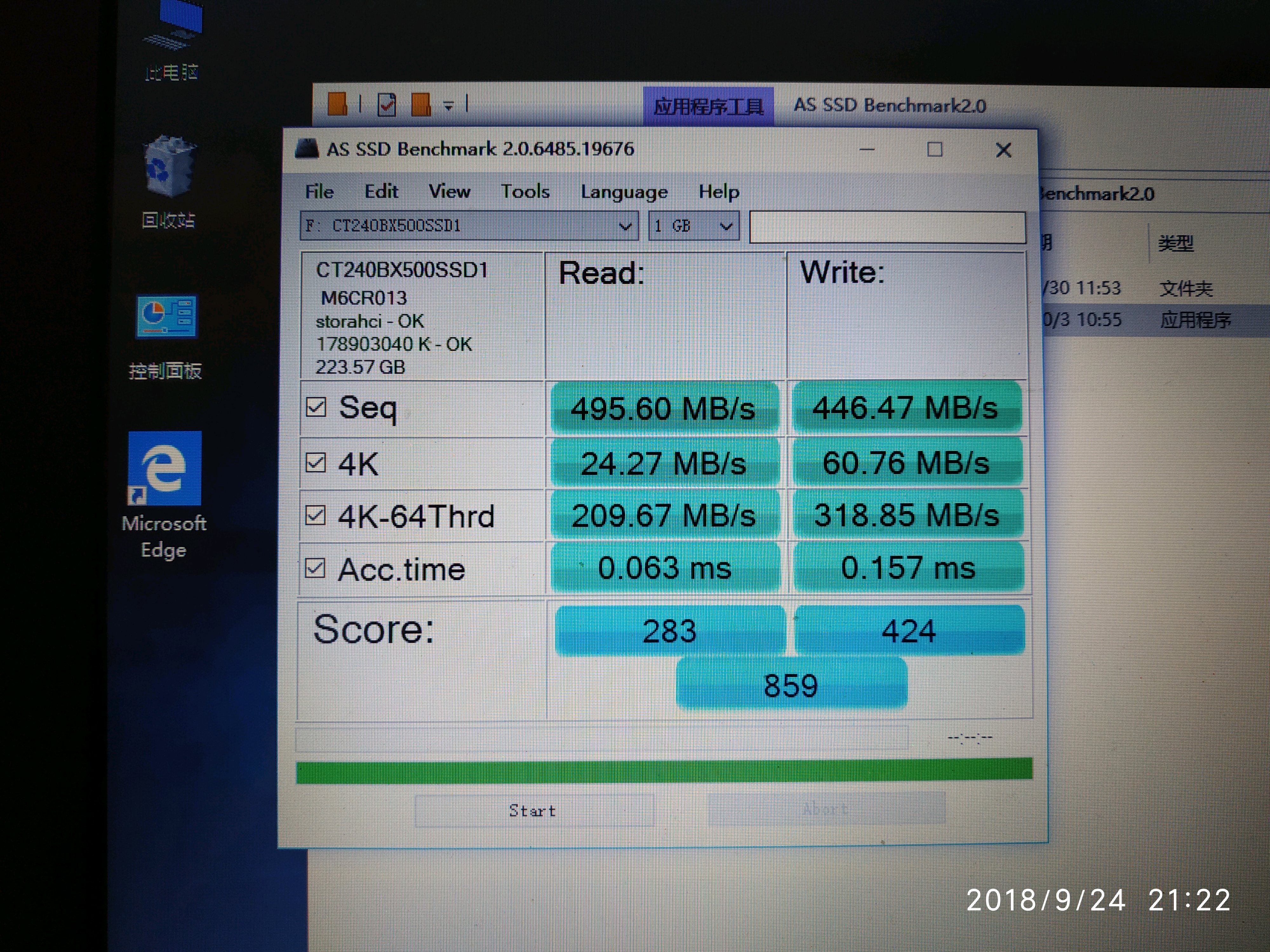Open the View menu
Viewport: 1270px width, 952px height.
click(450, 191)
